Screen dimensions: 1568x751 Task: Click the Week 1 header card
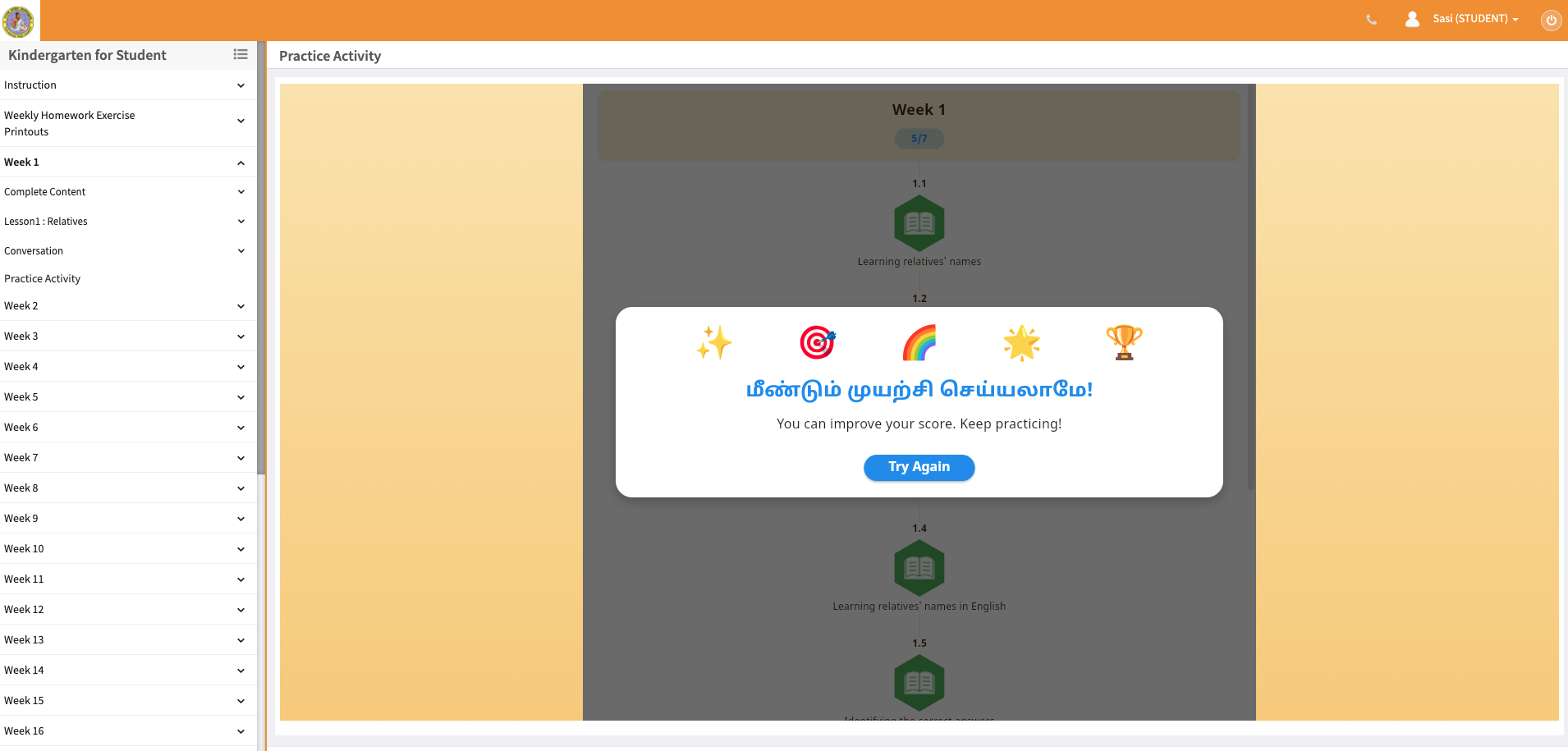(919, 125)
